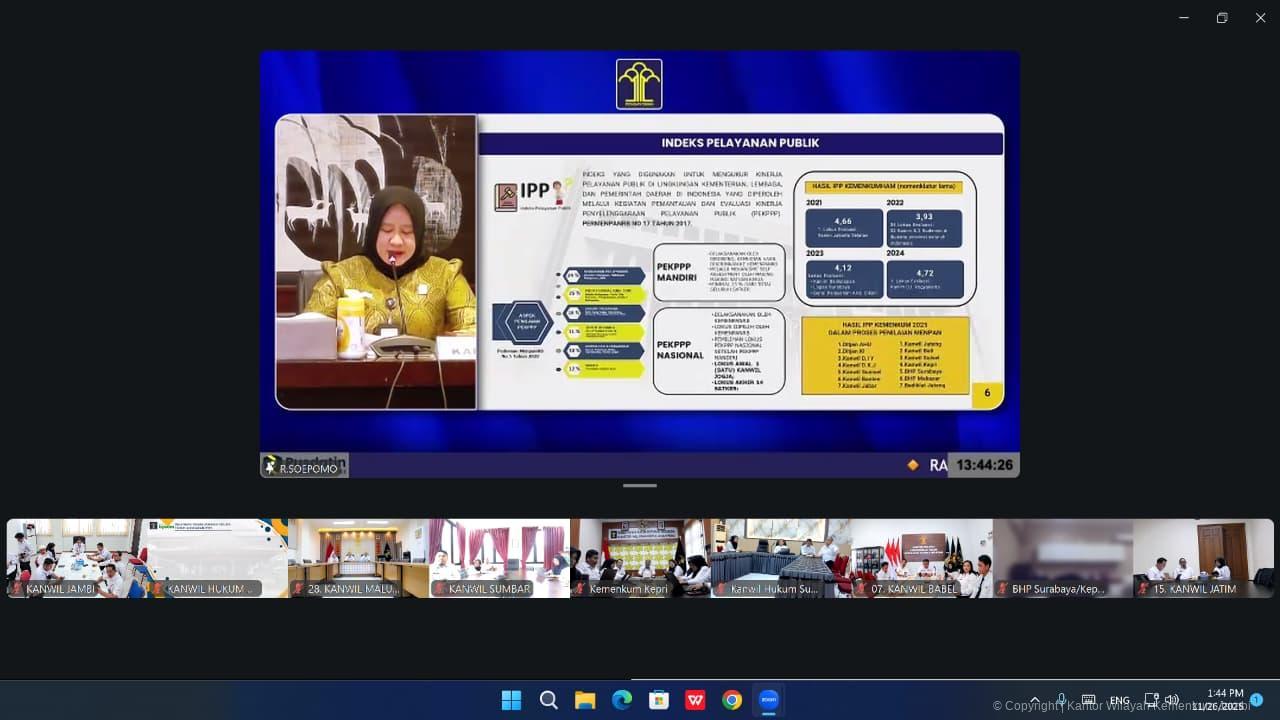
Task: Click the microphone icon in system tray
Action: pos(1061,700)
